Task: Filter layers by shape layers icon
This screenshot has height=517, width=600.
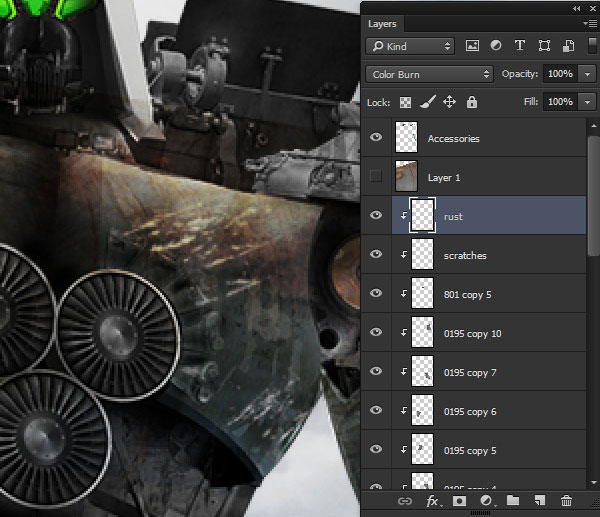Action: pos(544,46)
